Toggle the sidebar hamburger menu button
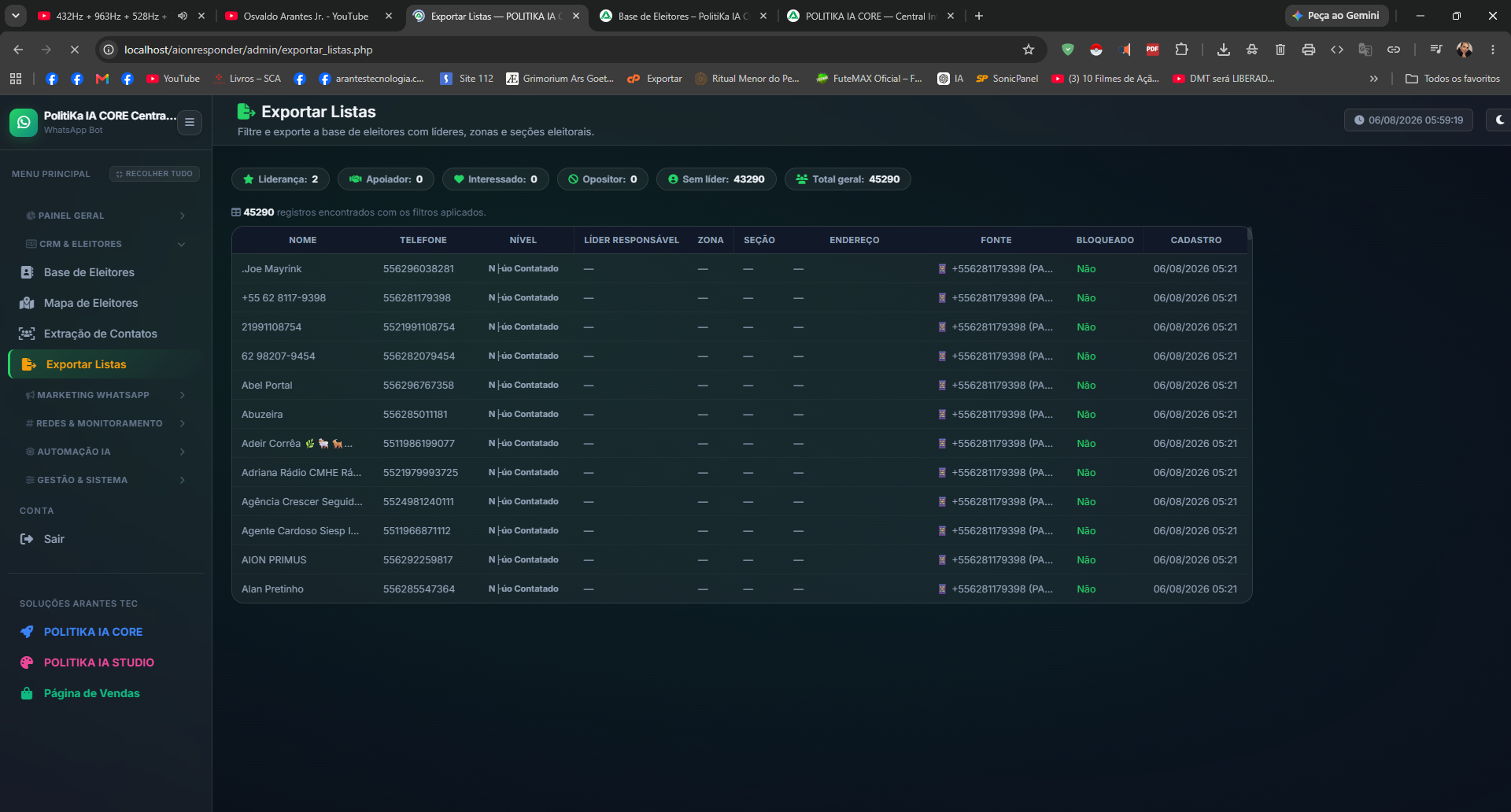The height and width of the screenshot is (812, 1511). click(190, 122)
